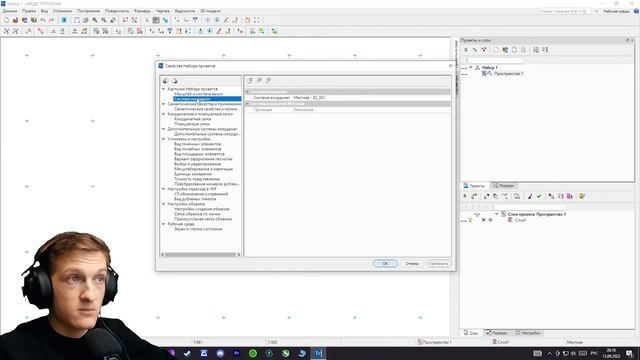640x360 pixels.
Task: Click the pin icon of Проекты и слои panel
Action: click(627, 40)
